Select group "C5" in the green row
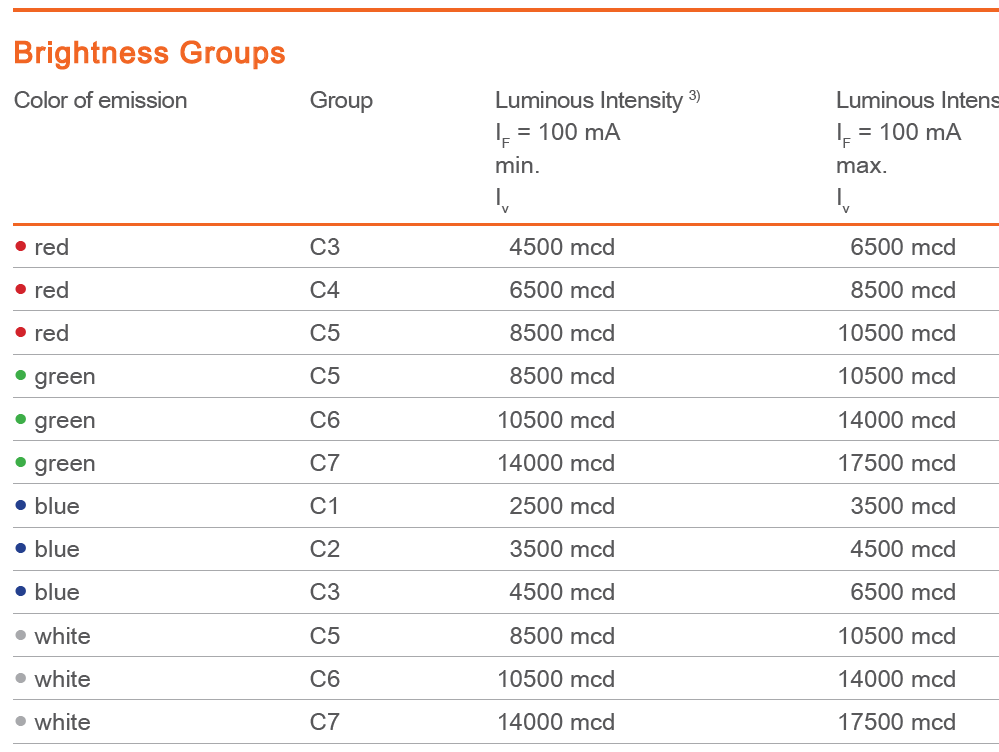The image size is (999, 752). [325, 376]
